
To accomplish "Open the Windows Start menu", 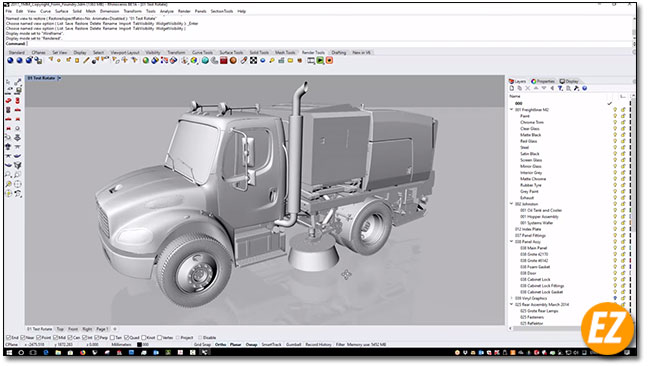I will [9, 353].
